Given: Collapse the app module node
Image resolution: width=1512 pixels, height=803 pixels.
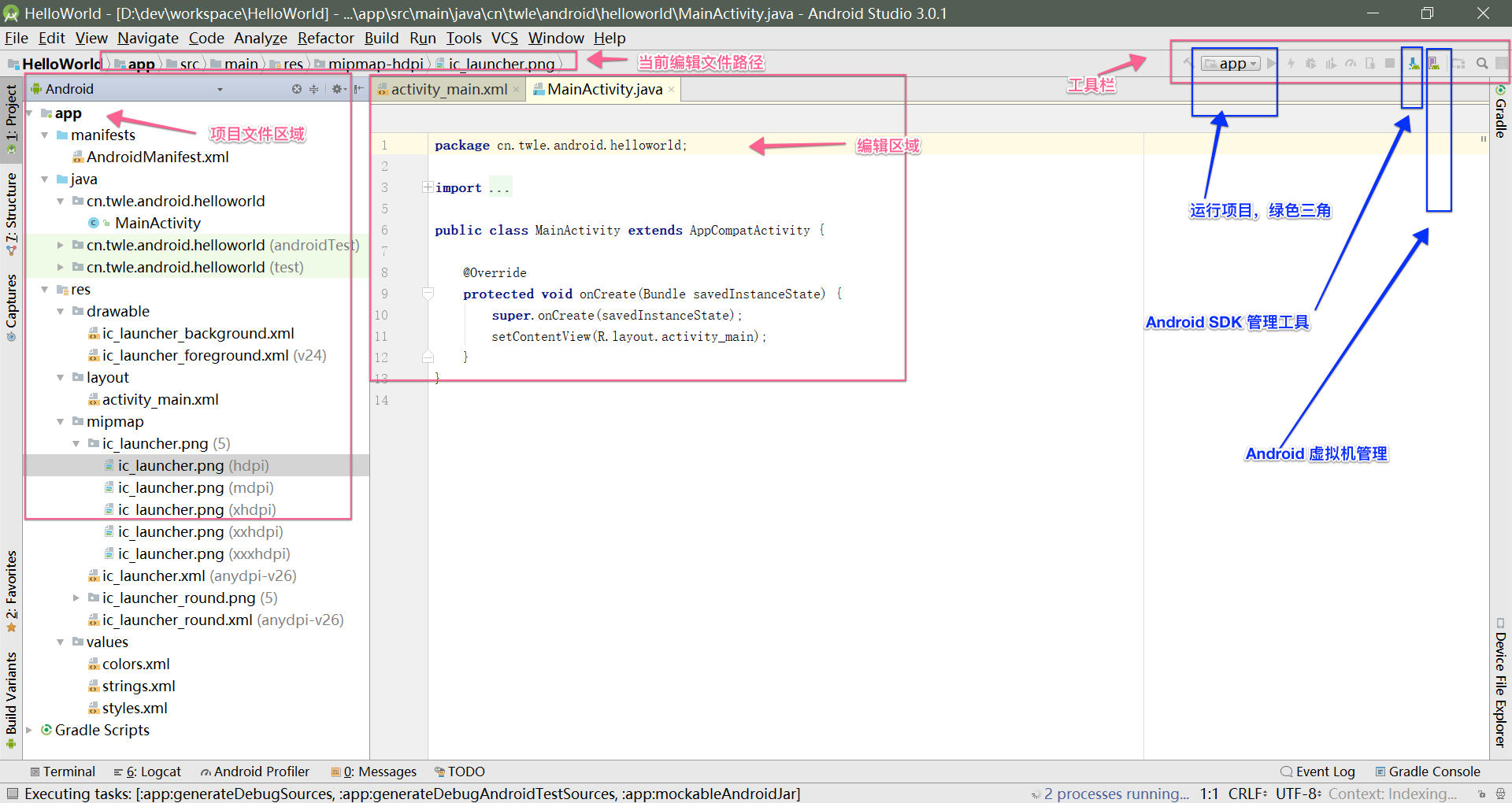Looking at the screenshot, I should point(29,113).
